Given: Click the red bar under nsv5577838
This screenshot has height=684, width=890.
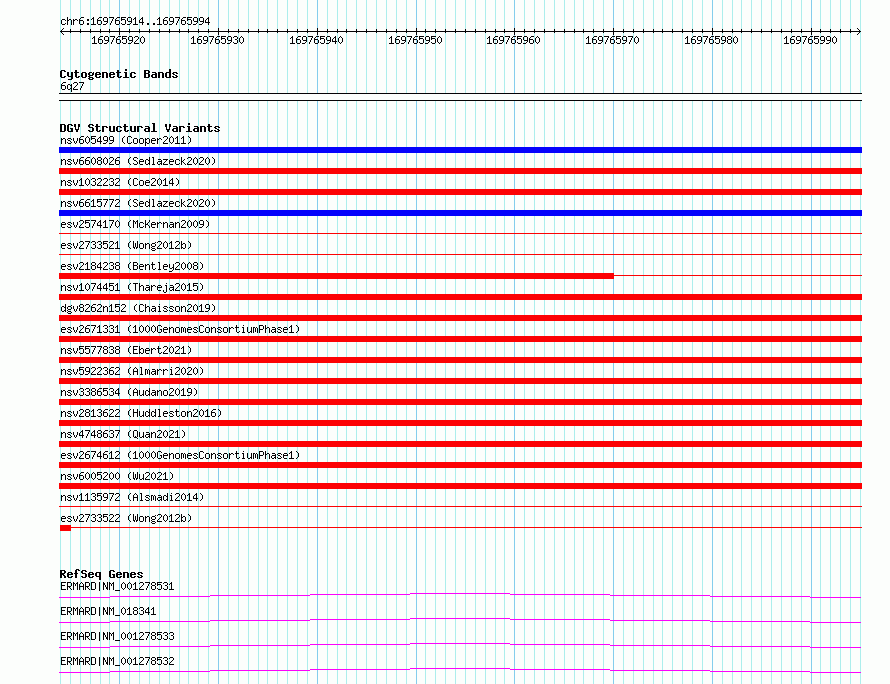Looking at the screenshot, I should [460, 360].
